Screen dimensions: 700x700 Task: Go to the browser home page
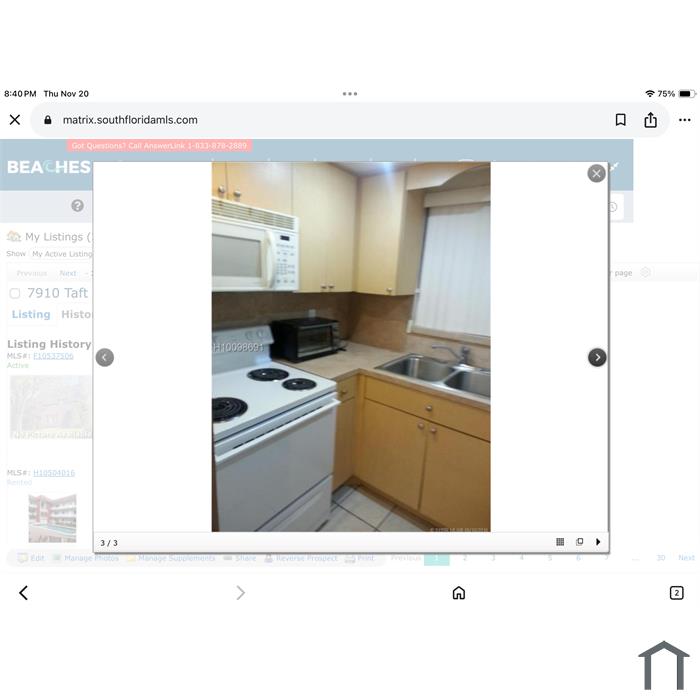458,593
